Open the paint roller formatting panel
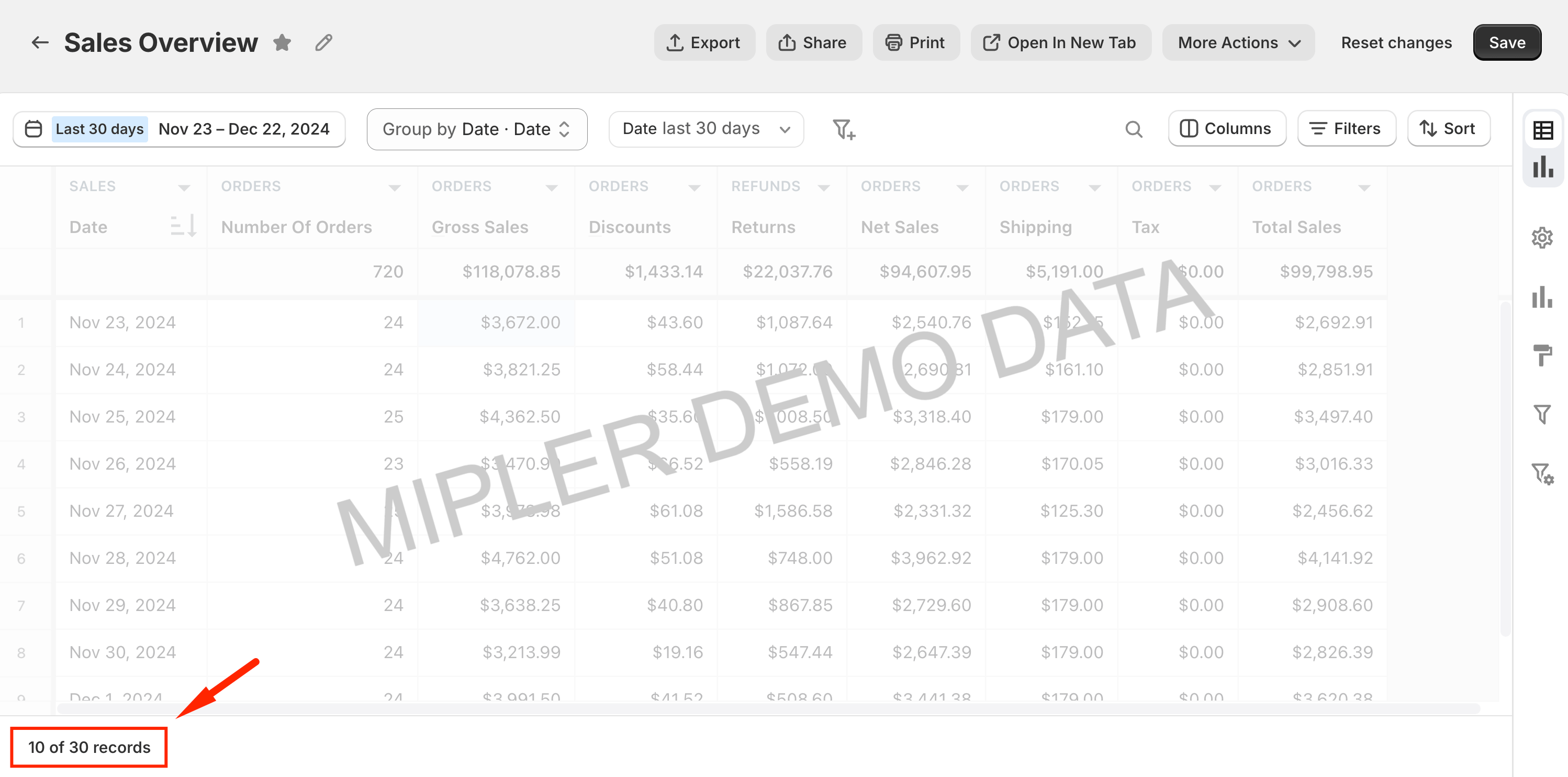Screen dimensions: 1568x777 tap(1542, 355)
